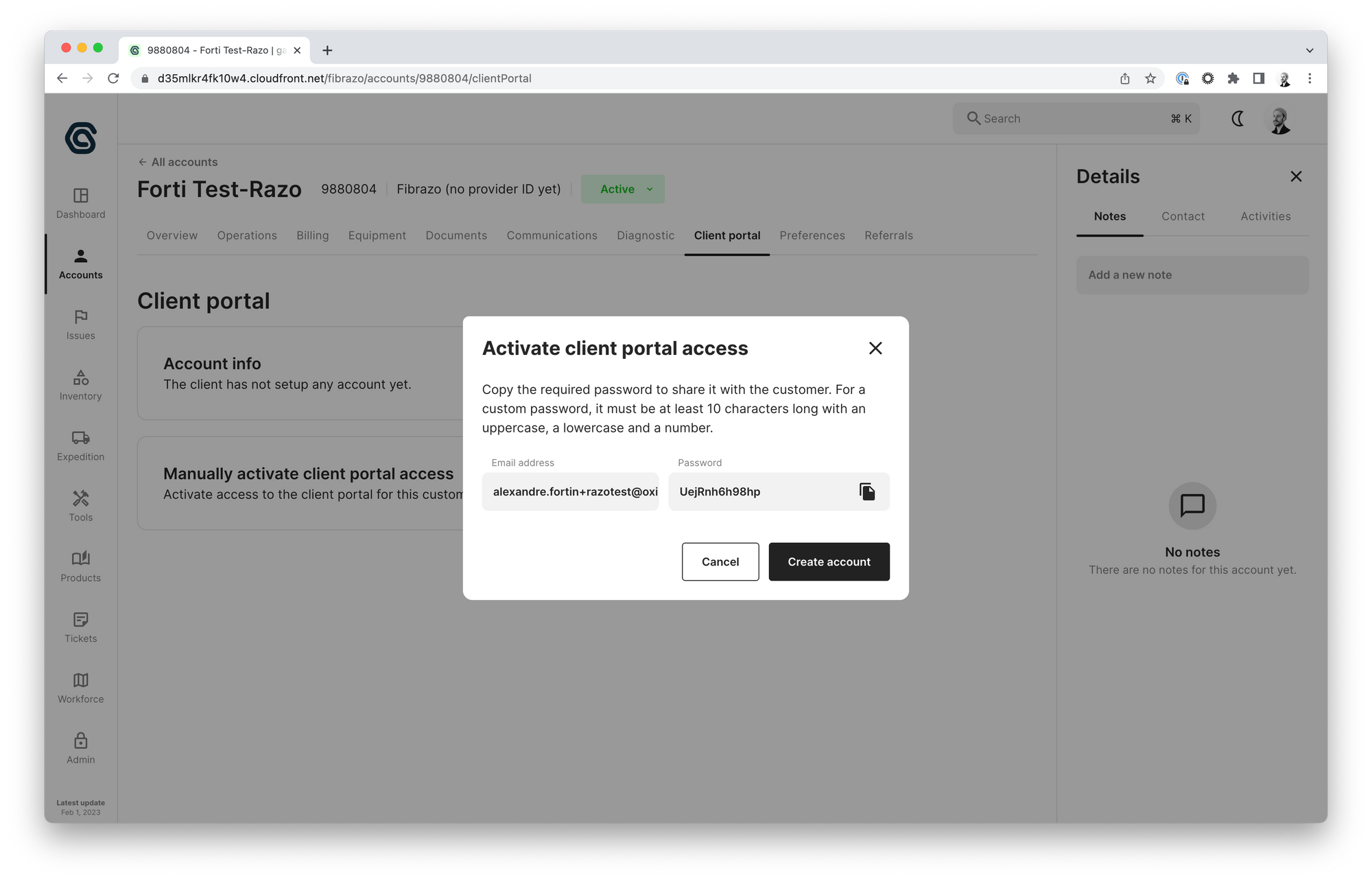Click the Add a new note field
This screenshot has height=882, width=1372.
[1192, 275]
